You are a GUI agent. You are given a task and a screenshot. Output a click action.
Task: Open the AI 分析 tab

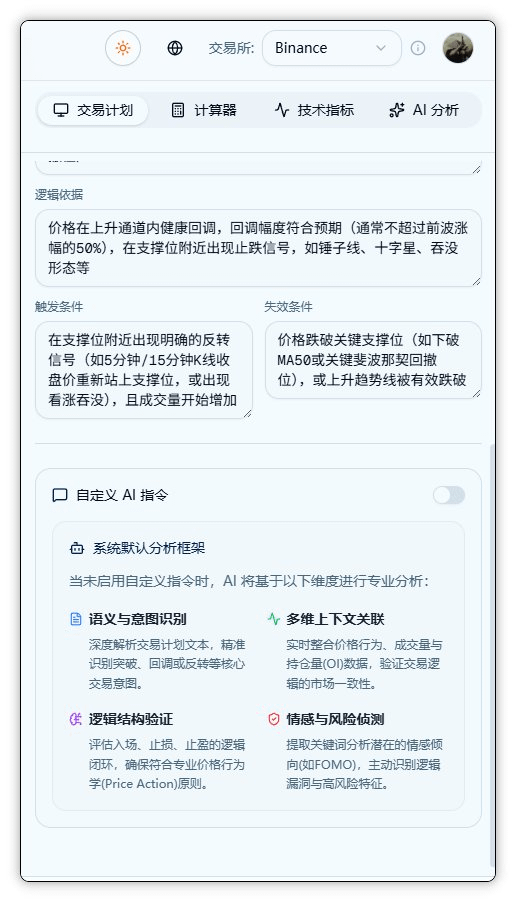(x=424, y=110)
